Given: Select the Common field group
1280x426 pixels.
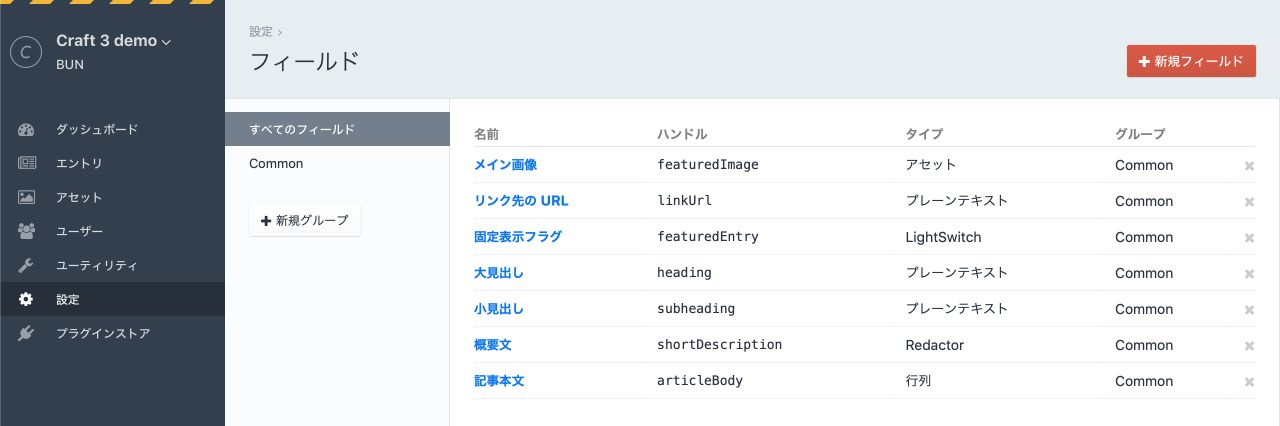Looking at the screenshot, I should coord(276,163).
